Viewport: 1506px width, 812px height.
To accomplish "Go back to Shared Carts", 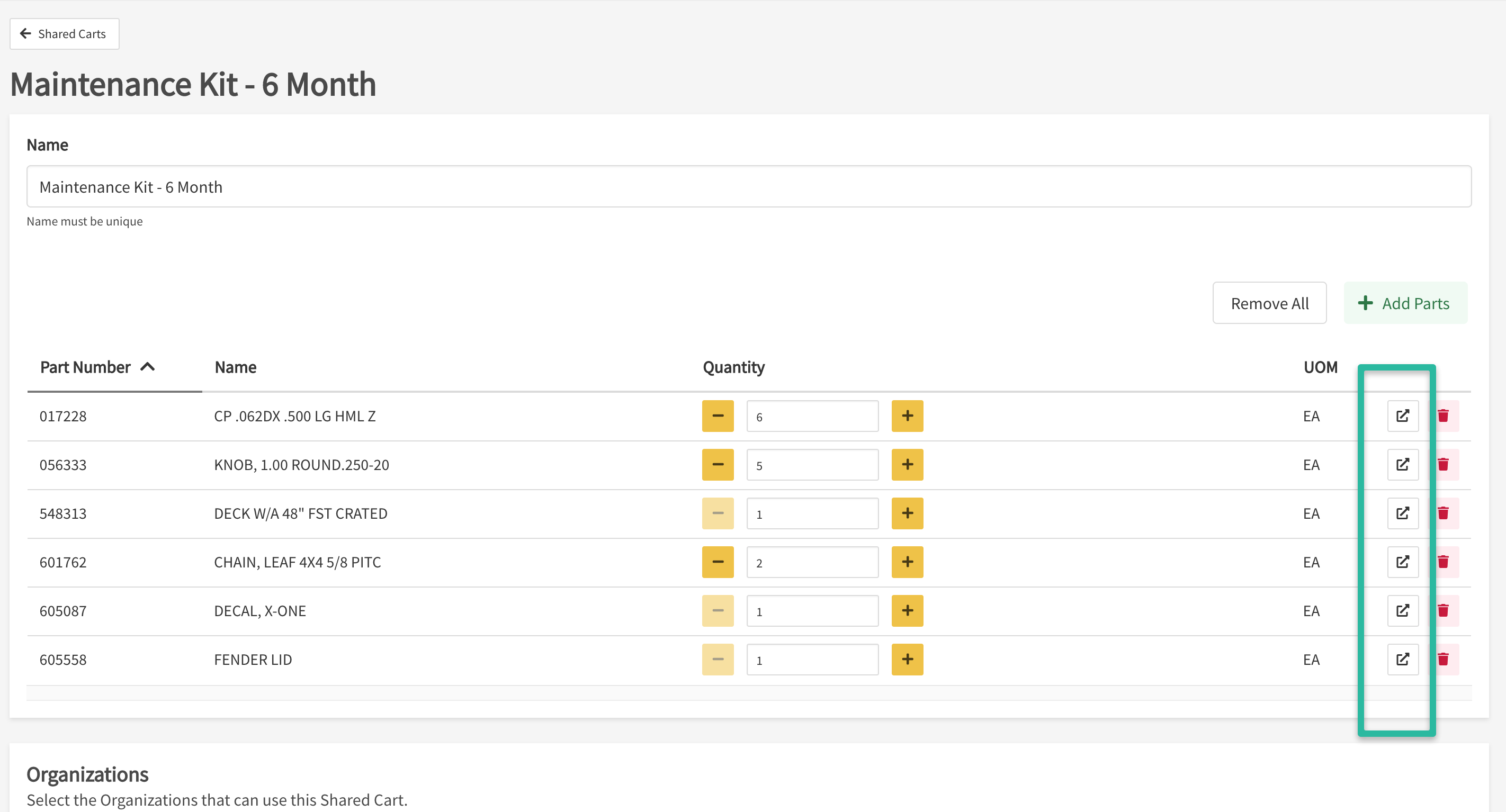I will (64, 34).
